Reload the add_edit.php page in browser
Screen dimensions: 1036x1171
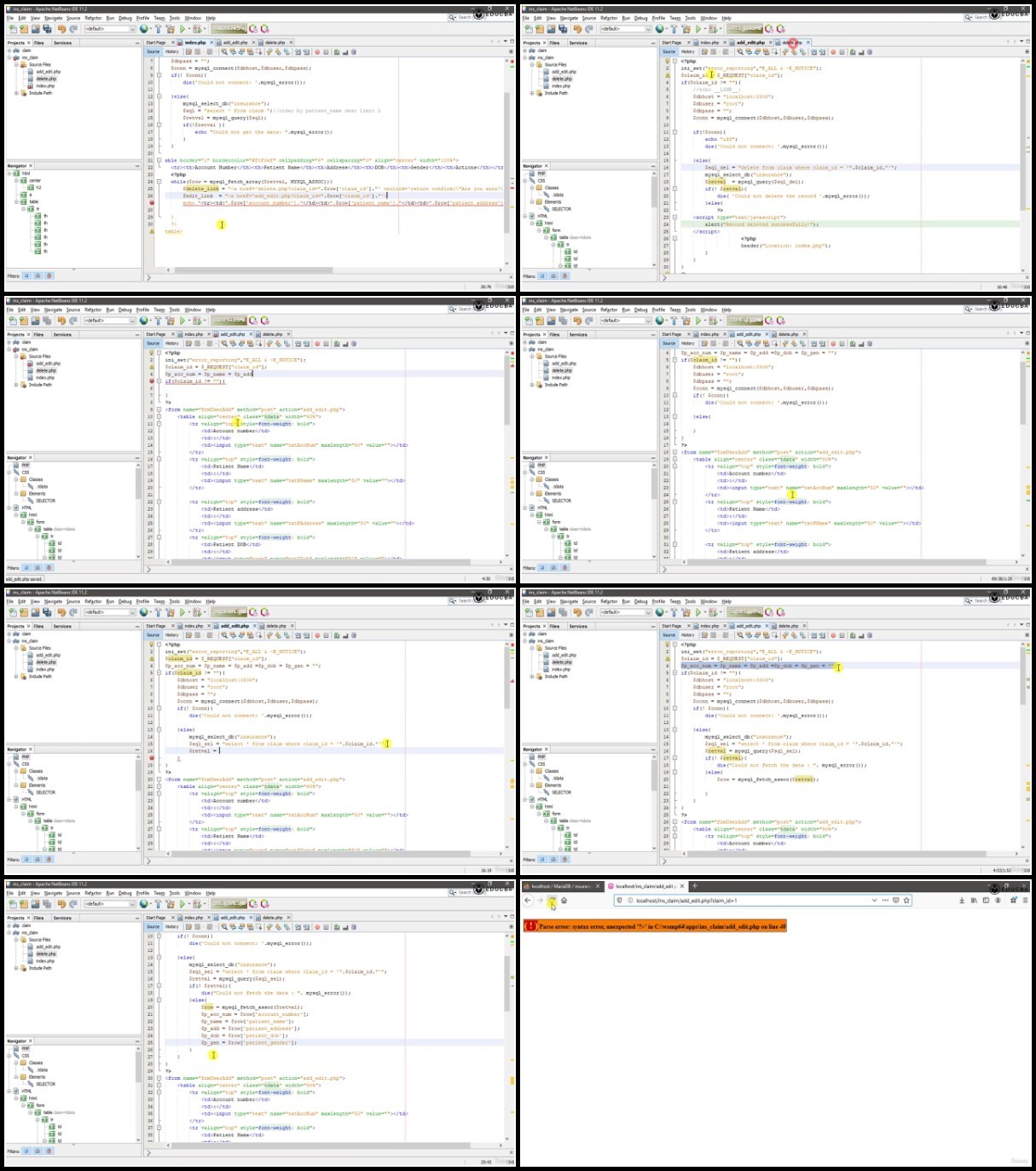(552, 900)
